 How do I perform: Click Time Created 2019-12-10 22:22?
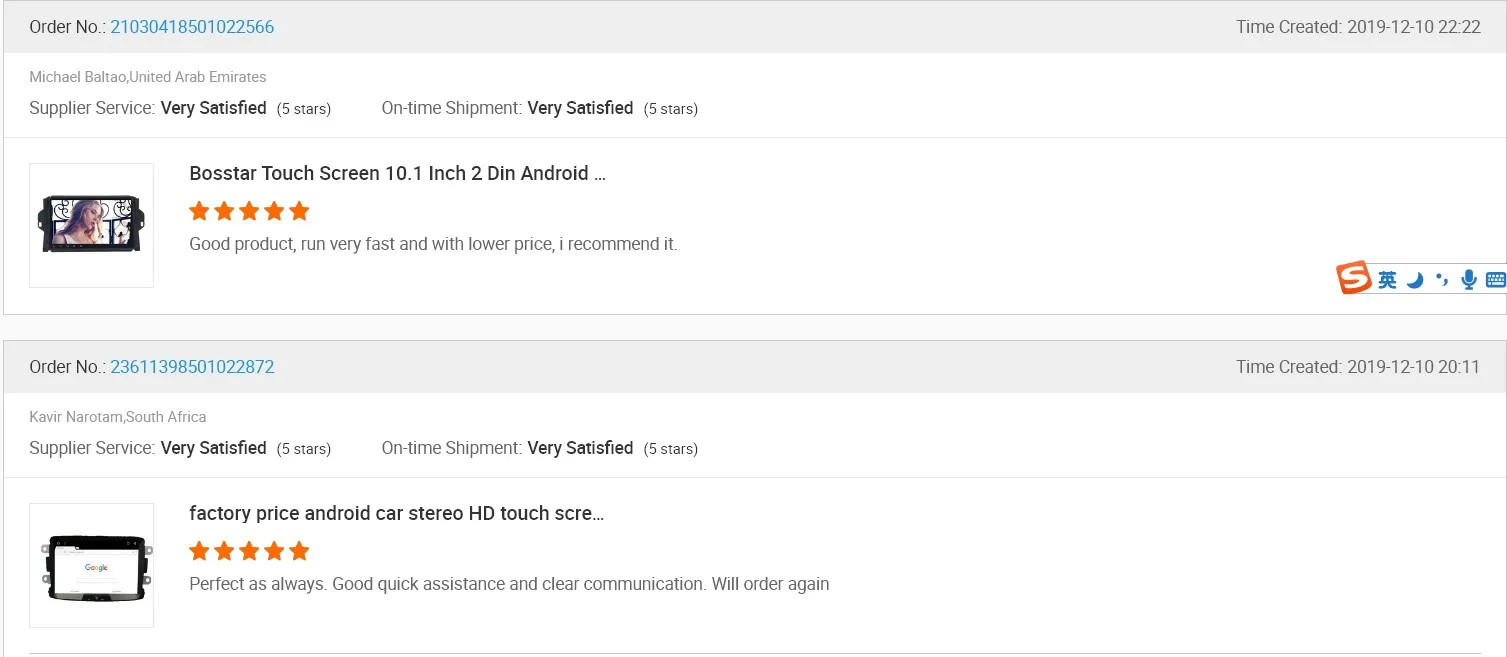click(1358, 27)
